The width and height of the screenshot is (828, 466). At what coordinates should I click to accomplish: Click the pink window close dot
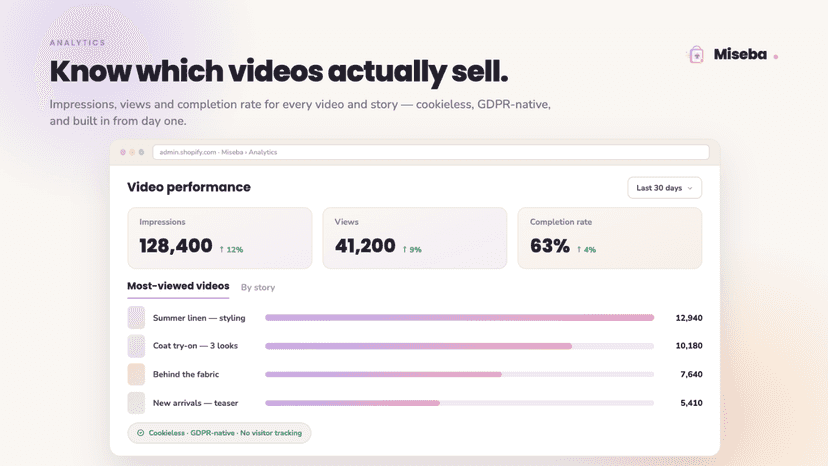pos(123,152)
